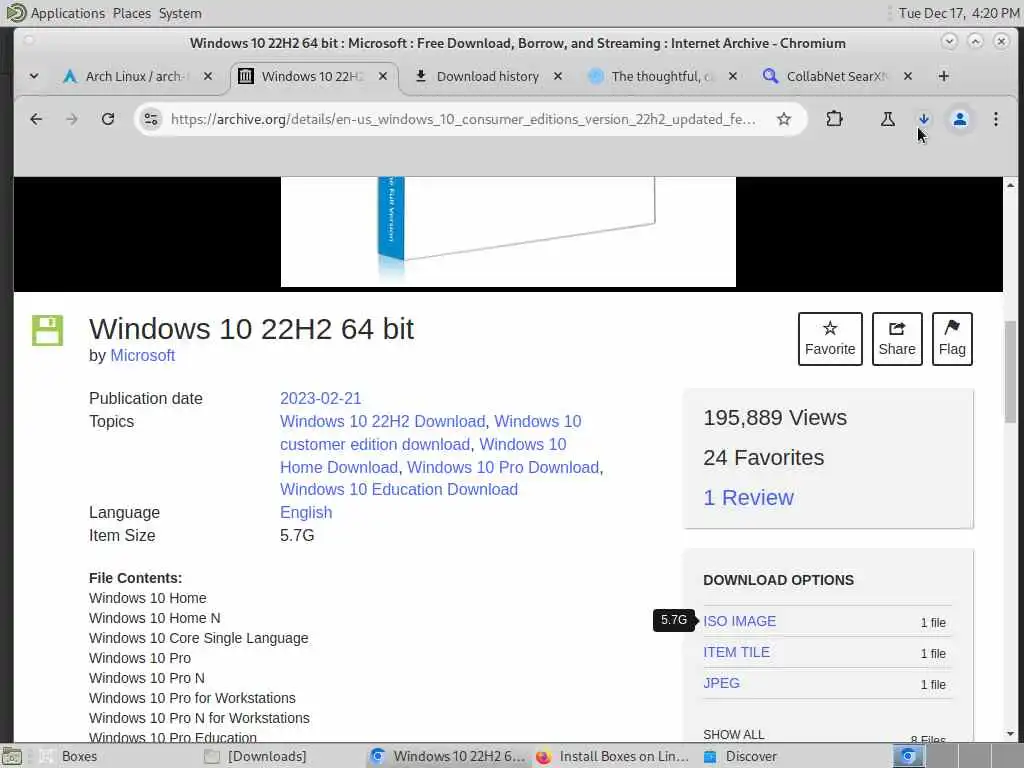Switch to the CollabNet SearXNG tab

[x=835, y=76]
